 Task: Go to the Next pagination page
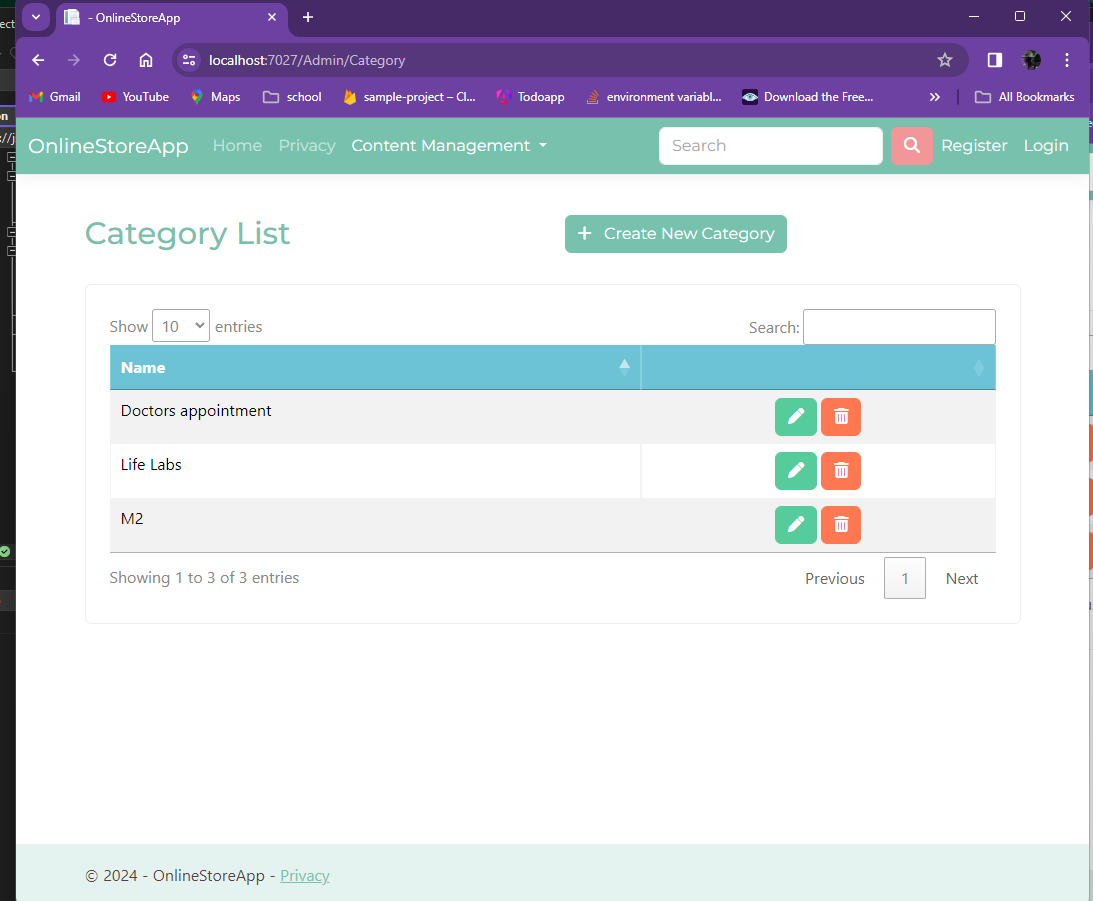[961, 579]
